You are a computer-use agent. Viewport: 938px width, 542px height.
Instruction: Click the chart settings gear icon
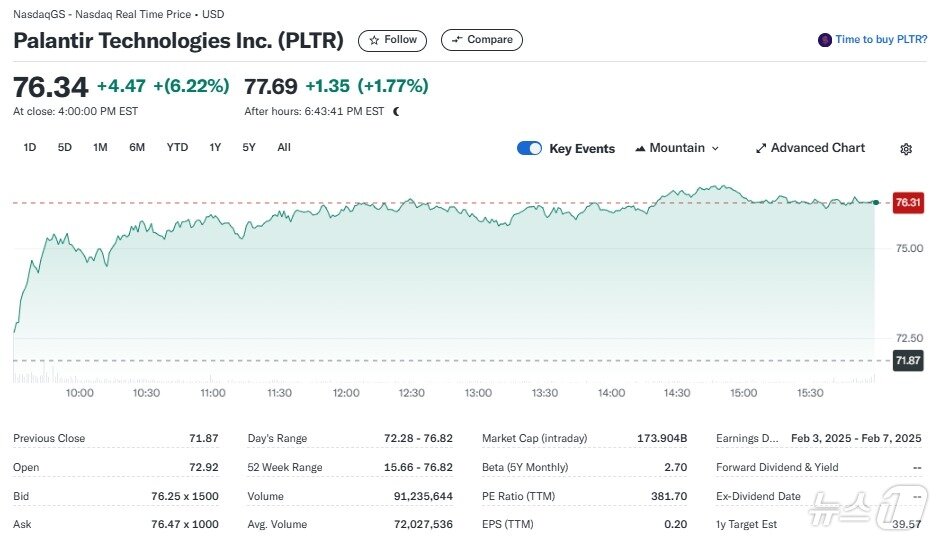(x=906, y=149)
